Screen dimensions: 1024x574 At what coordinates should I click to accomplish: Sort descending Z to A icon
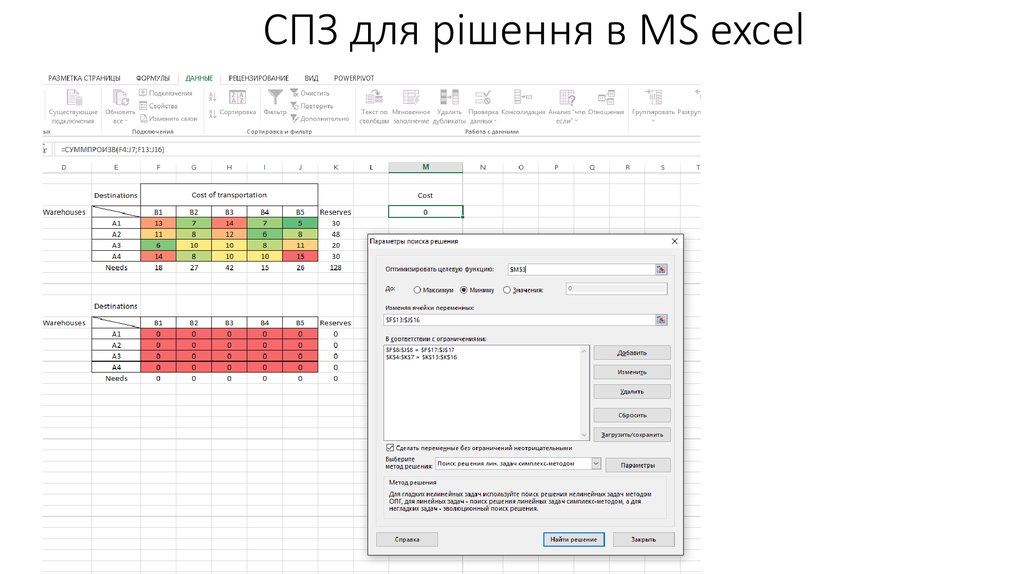point(212,114)
